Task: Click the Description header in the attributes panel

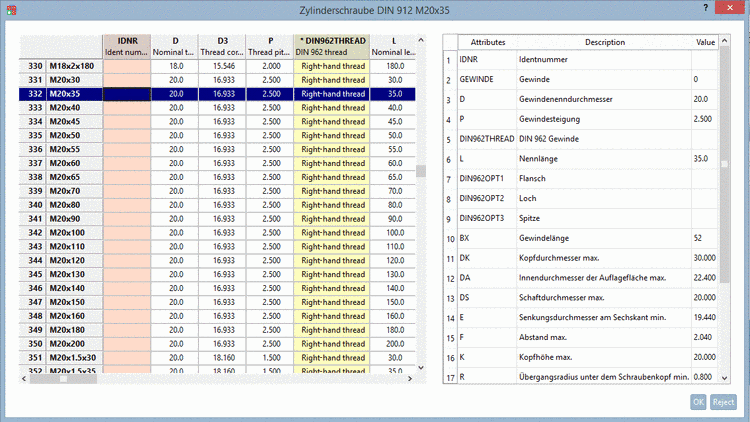Action: pyautogui.click(x=604, y=42)
